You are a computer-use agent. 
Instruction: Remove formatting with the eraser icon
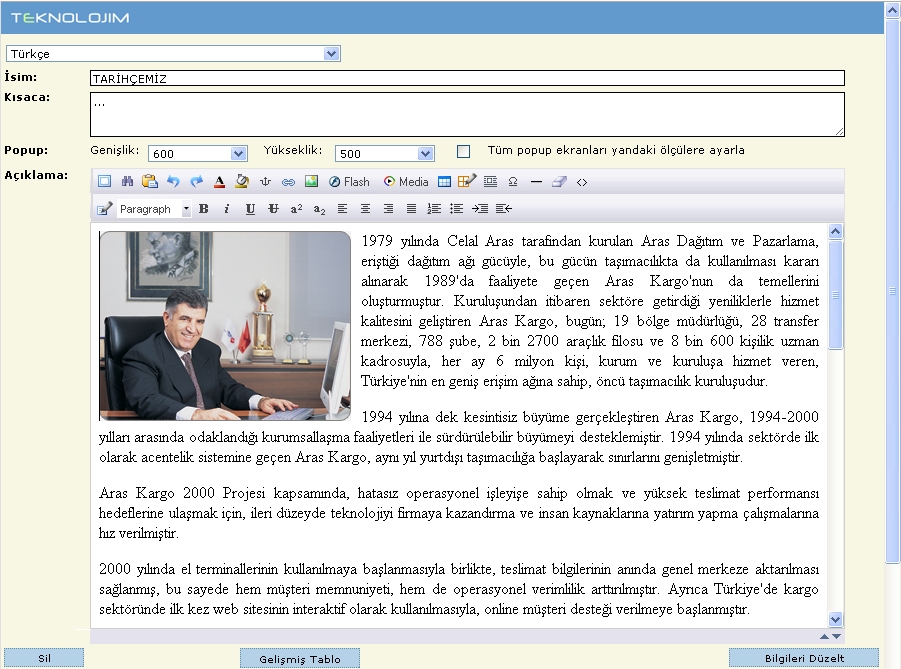559,182
